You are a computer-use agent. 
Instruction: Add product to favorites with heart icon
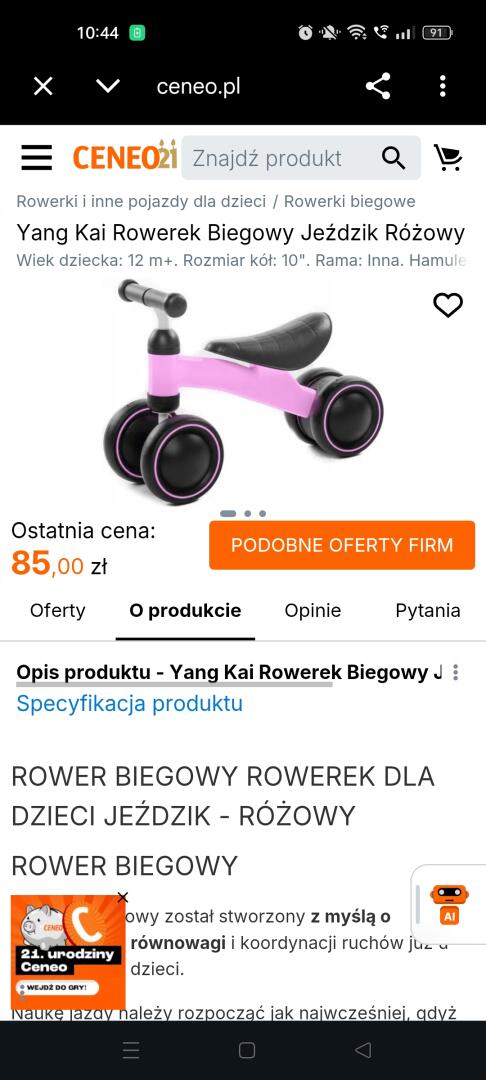click(x=447, y=304)
